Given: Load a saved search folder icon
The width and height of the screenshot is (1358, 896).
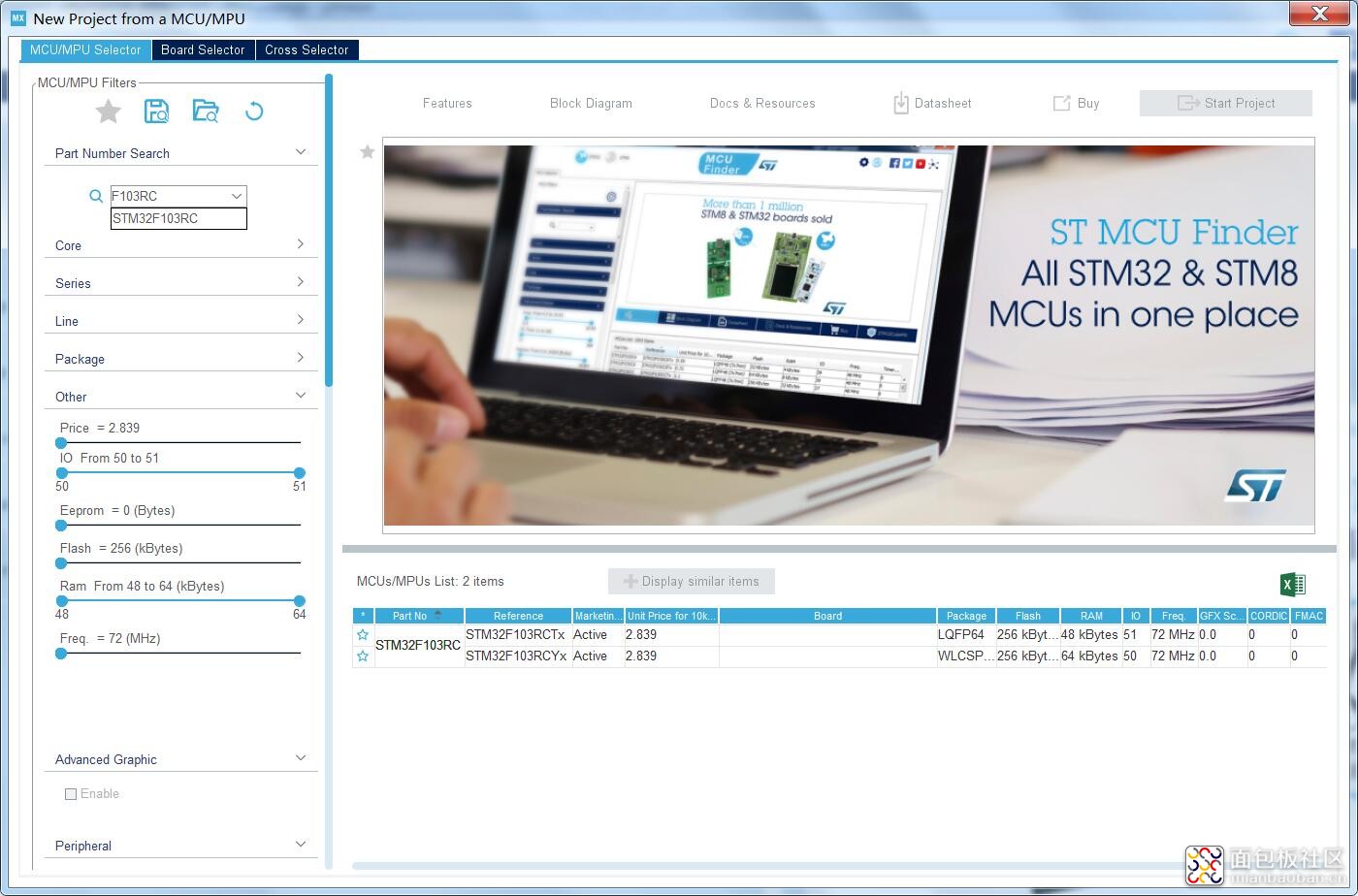Looking at the screenshot, I should pyautogui.click(x=206, y=112).
